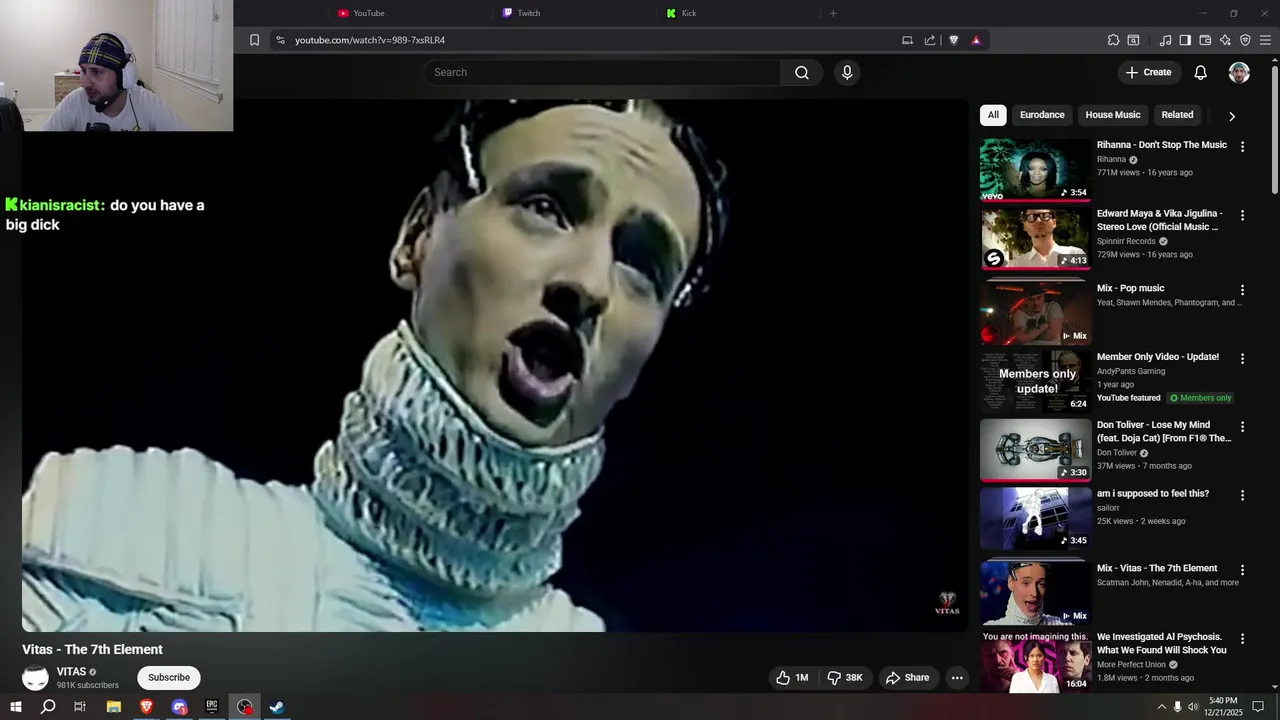Open Don Toliver Lose My Mind thumbnail
The height and width of the screenshot is (720, 1280).
(x=1035, y=450)
